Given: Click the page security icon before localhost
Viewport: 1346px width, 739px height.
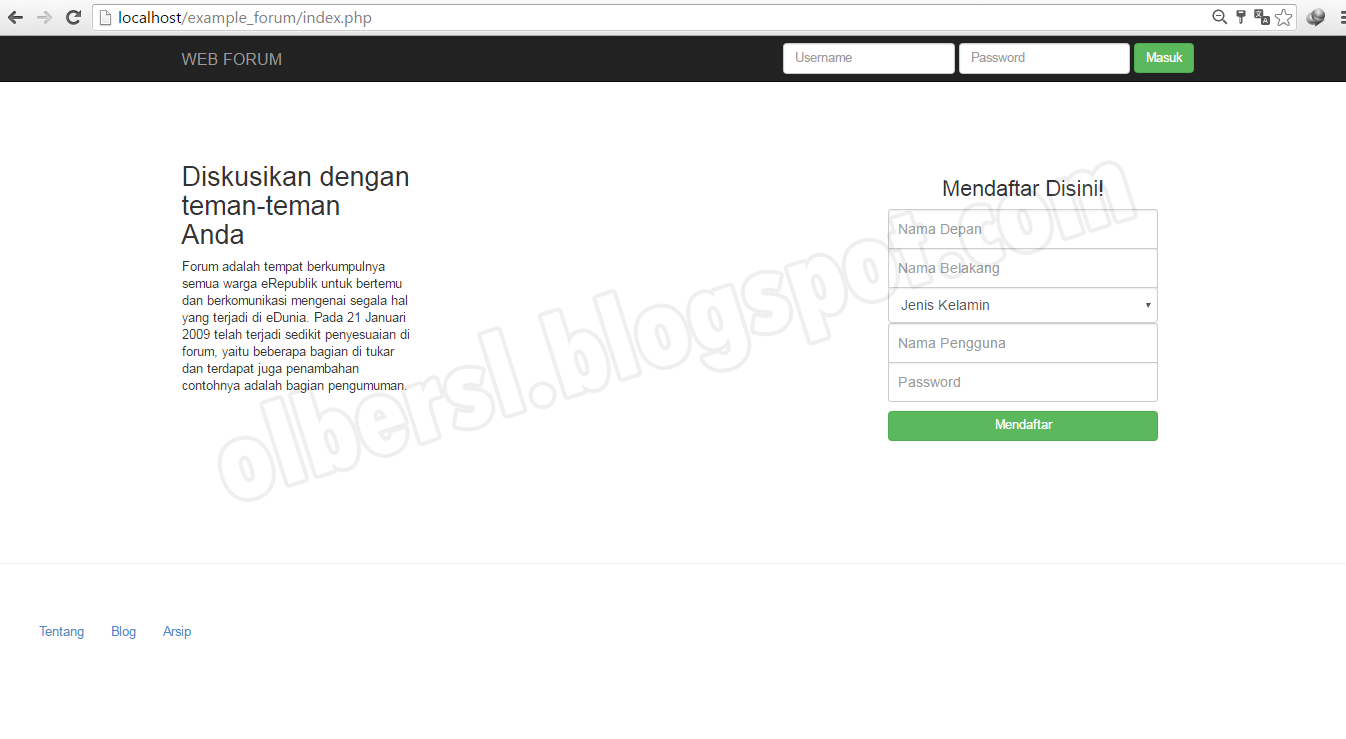Looking at the screenshot, I should tap(105, 17).
